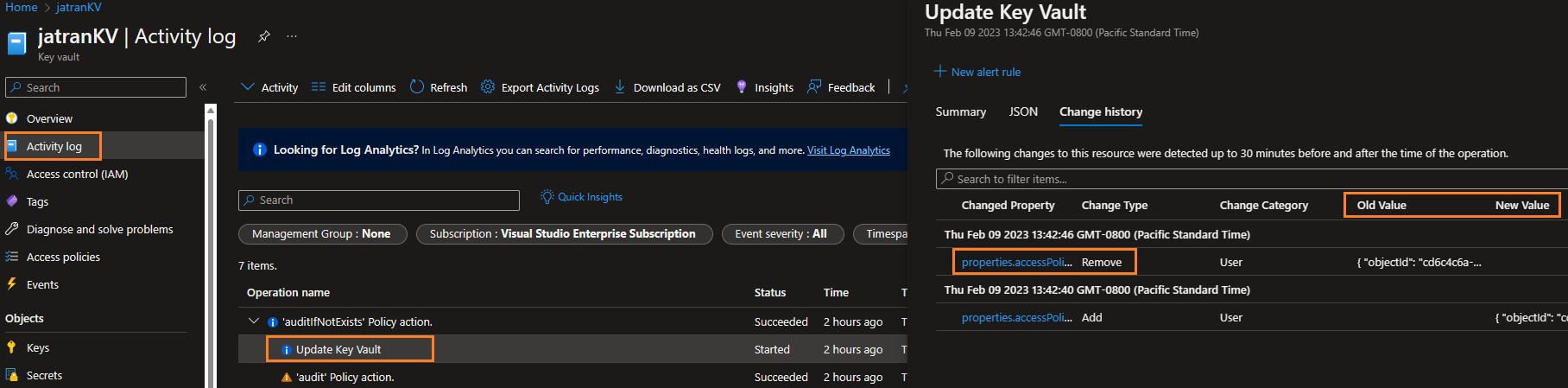Sort by Status column header
Screen dimensions: 1568x388
tap(770, 293)
